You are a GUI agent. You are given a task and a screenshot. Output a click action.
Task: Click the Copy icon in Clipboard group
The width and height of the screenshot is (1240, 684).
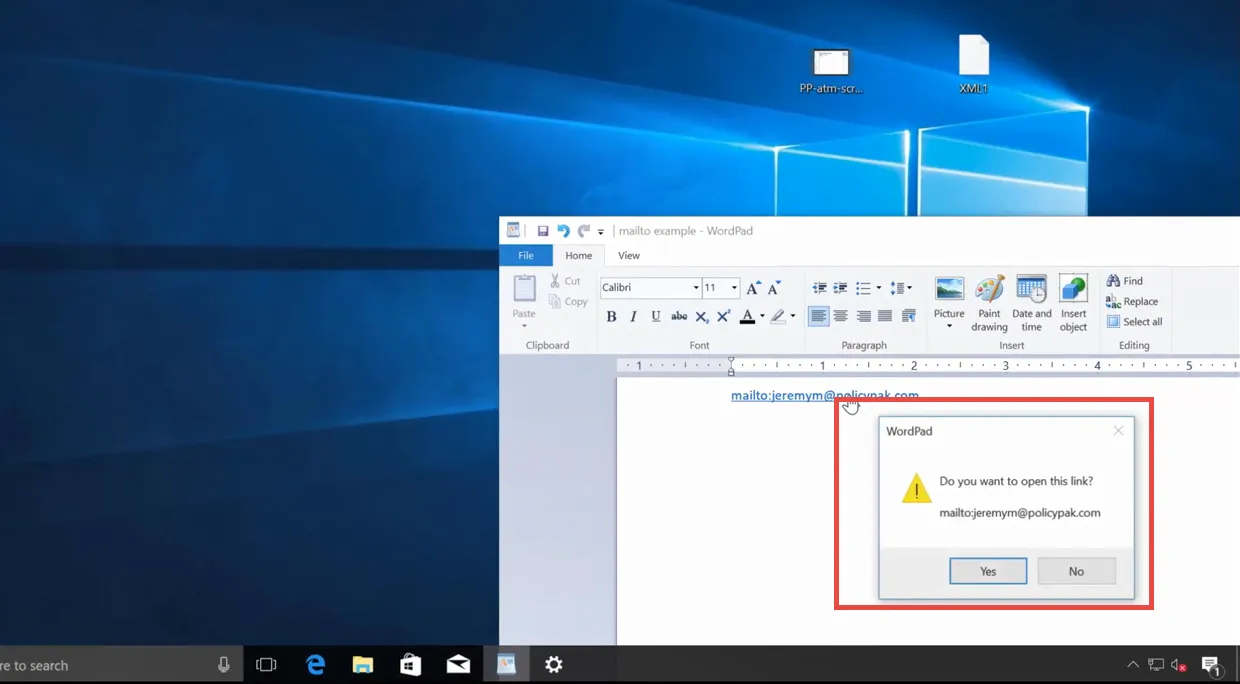point(555,301)
